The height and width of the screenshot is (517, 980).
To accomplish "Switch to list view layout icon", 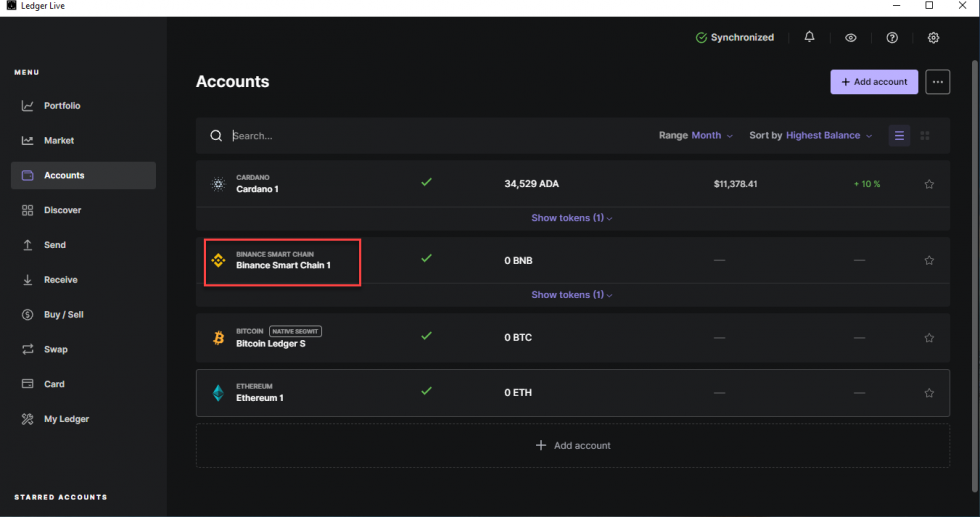I will (899, 136).
